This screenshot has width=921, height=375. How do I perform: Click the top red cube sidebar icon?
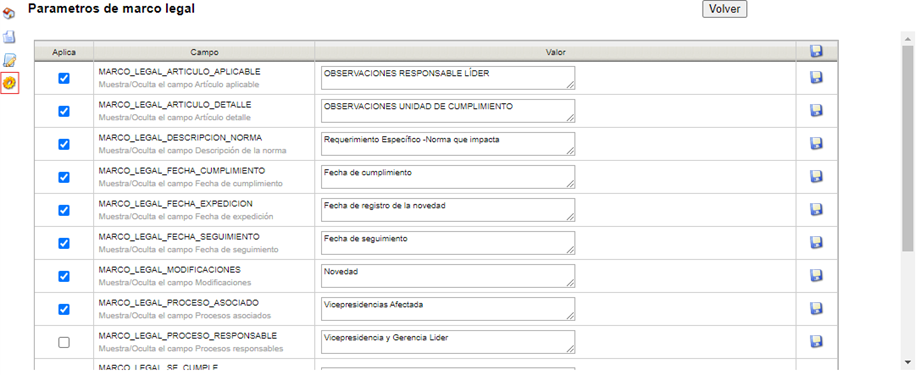click(x=9, y=12)
